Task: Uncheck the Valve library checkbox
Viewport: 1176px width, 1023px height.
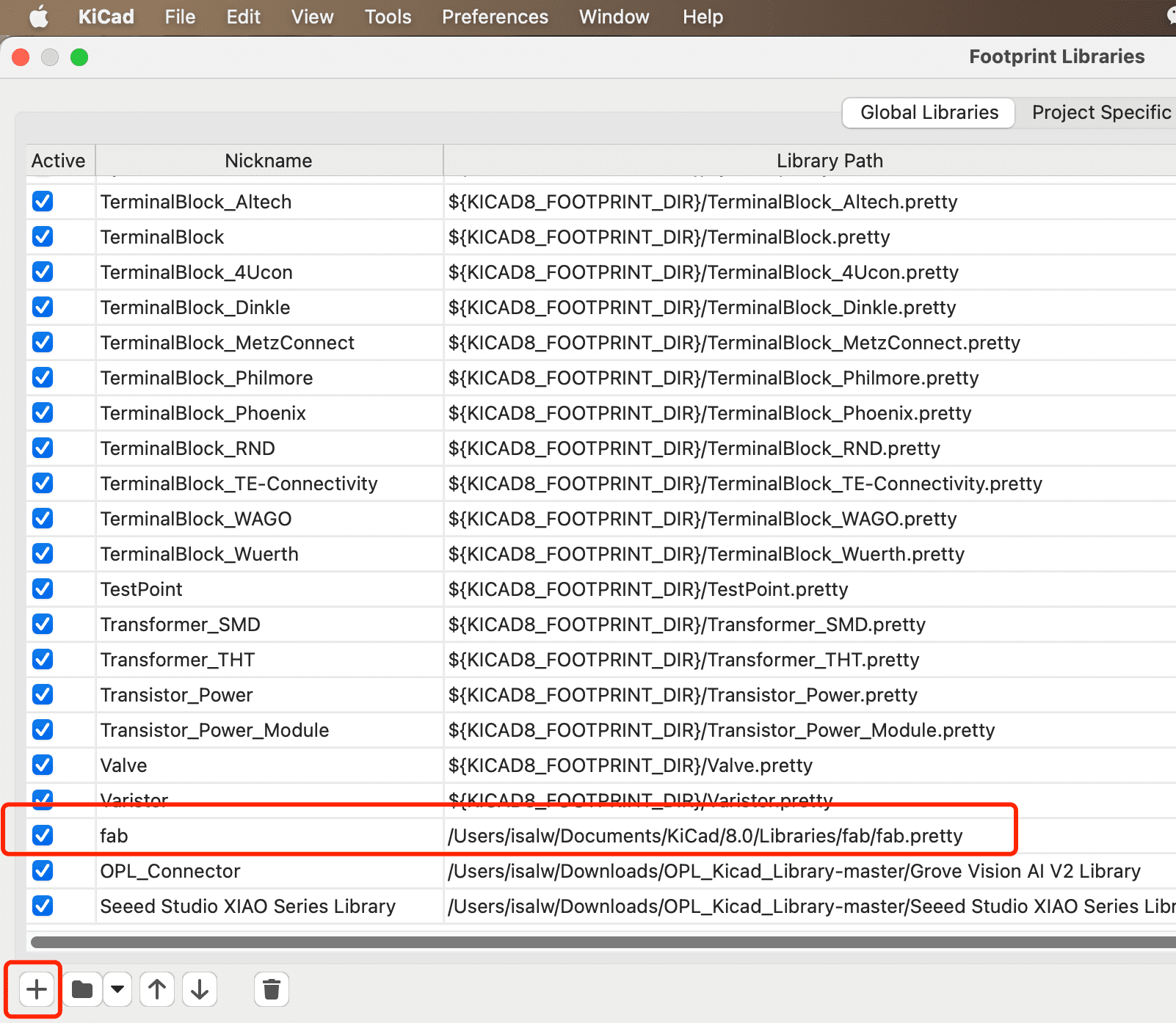Action: pyautogui.click(x=43, y=765)
